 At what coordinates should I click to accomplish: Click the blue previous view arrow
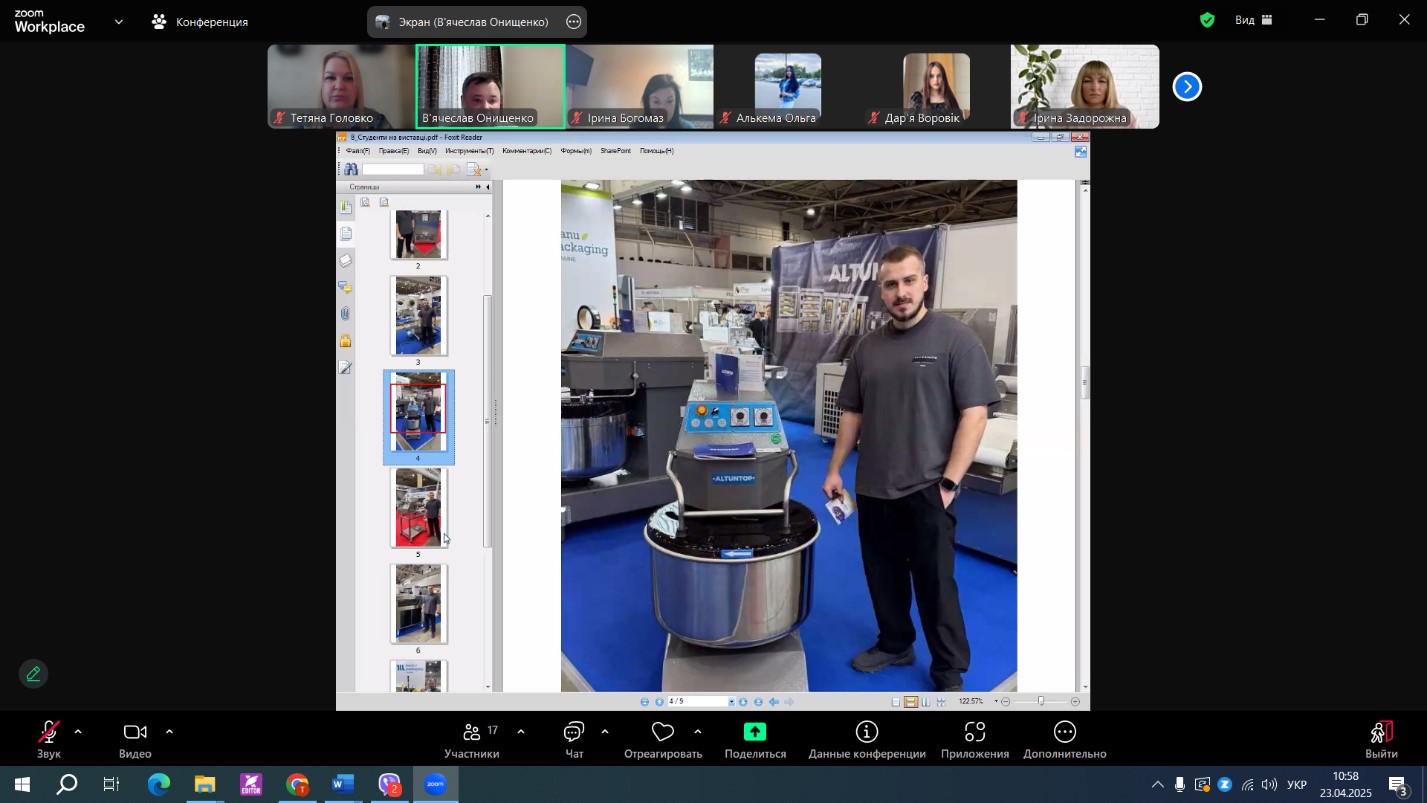[x=774, y=702]
